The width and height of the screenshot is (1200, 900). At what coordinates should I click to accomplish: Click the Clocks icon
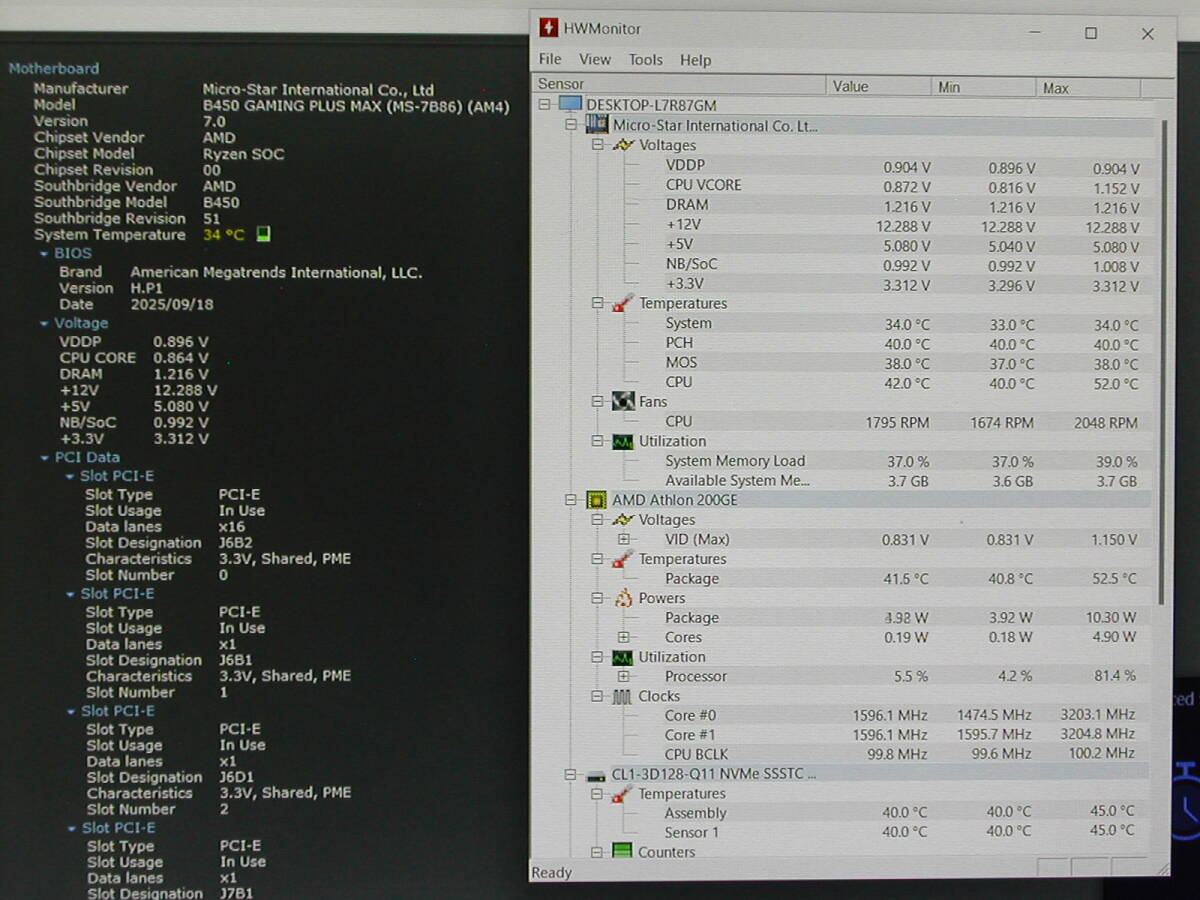pos(623,696)
